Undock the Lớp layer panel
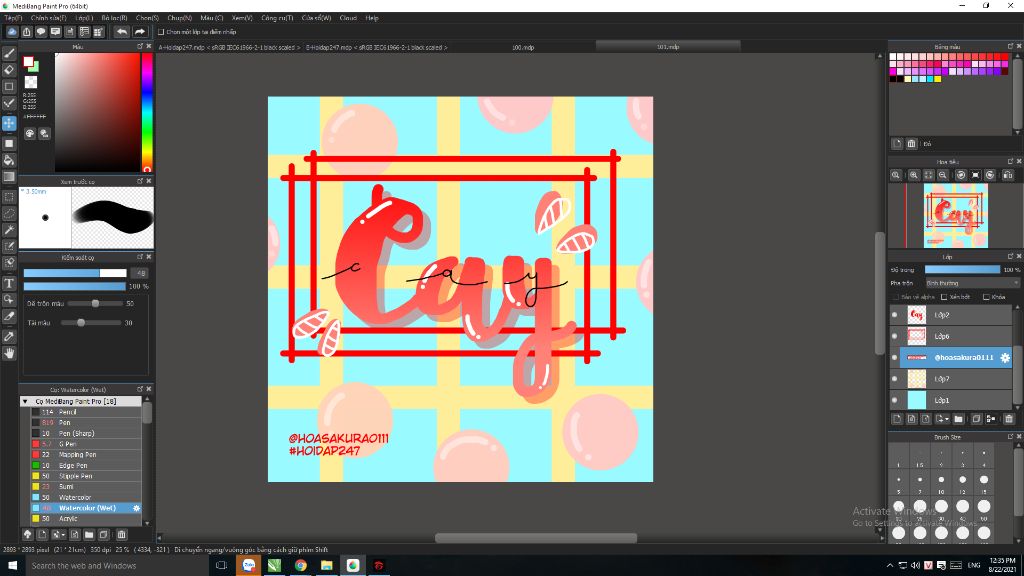This screenshot has height=576, width=1024. tap(1010, 256)
